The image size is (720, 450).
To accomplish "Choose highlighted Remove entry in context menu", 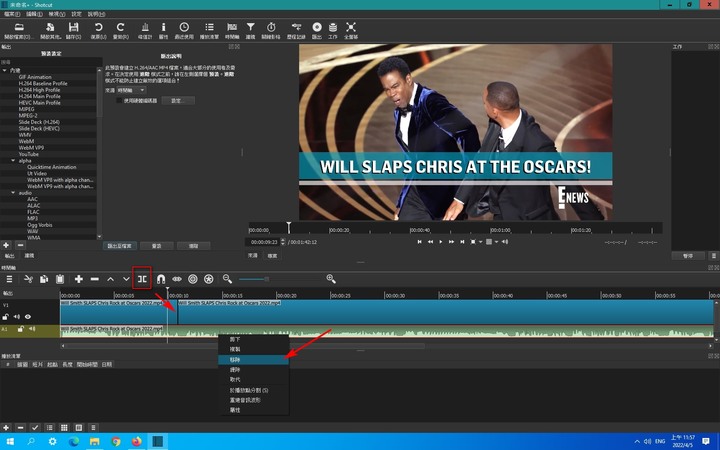I will pos(253,360).
